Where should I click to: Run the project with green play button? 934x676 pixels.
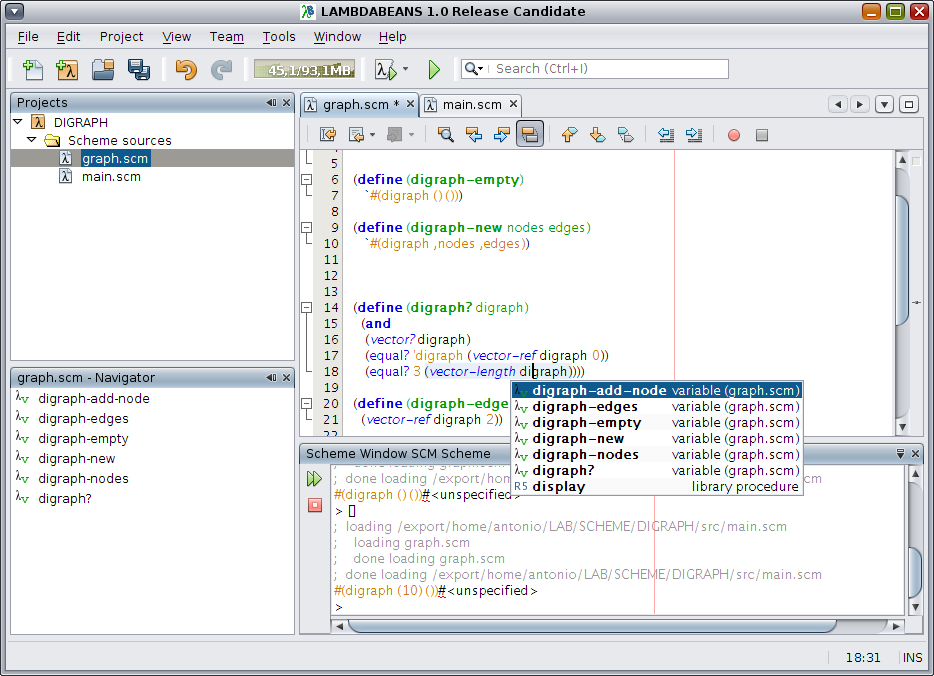434,70
